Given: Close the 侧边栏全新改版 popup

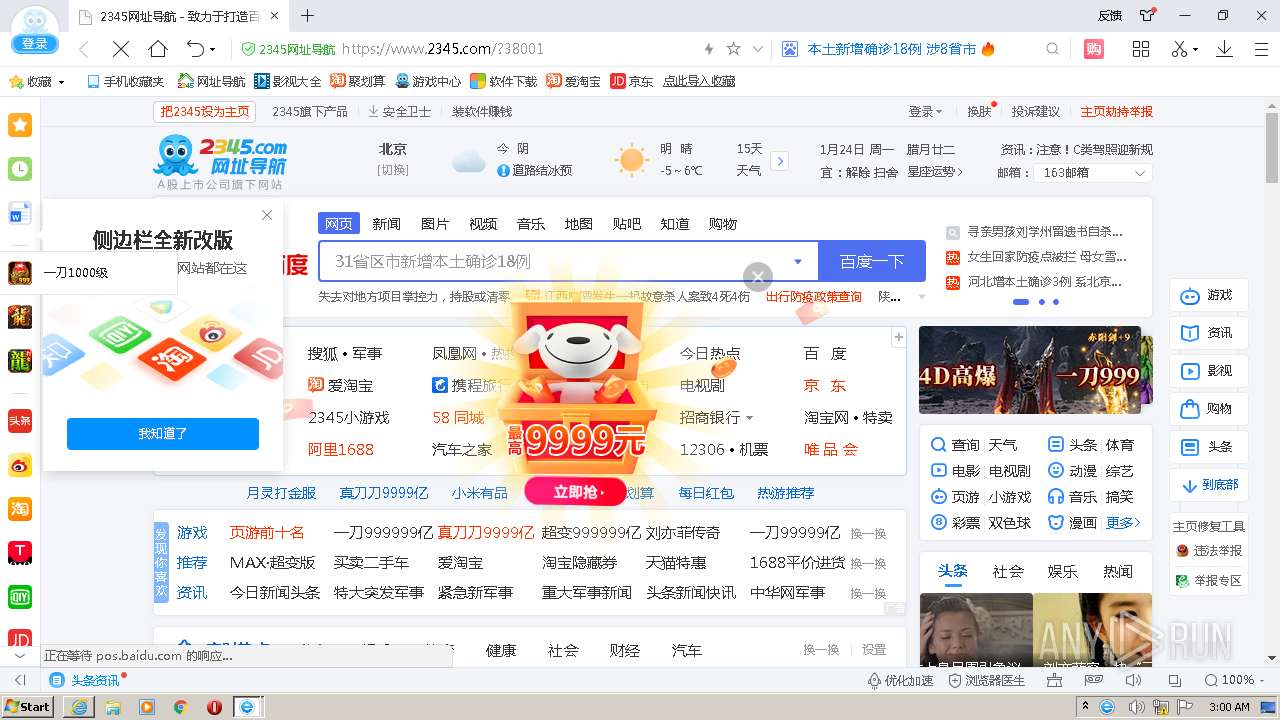Looking at the screenshot, I should pos(267,215).
